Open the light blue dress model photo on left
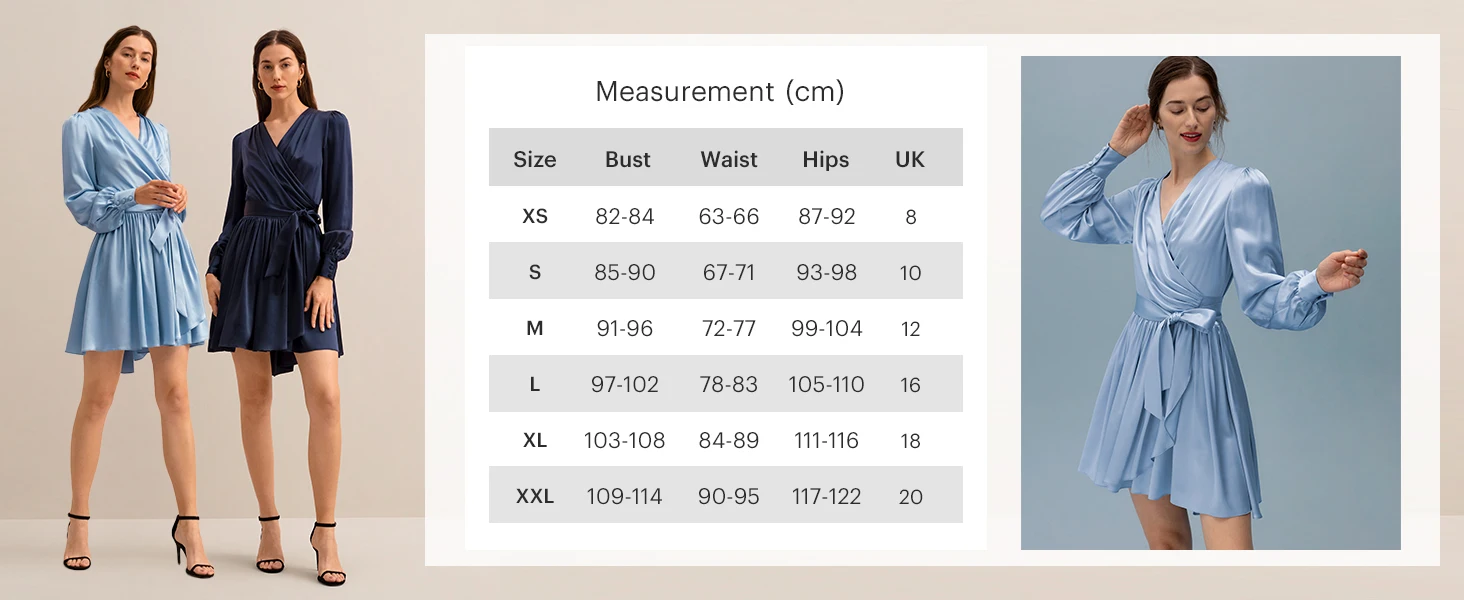 [135, 250]
